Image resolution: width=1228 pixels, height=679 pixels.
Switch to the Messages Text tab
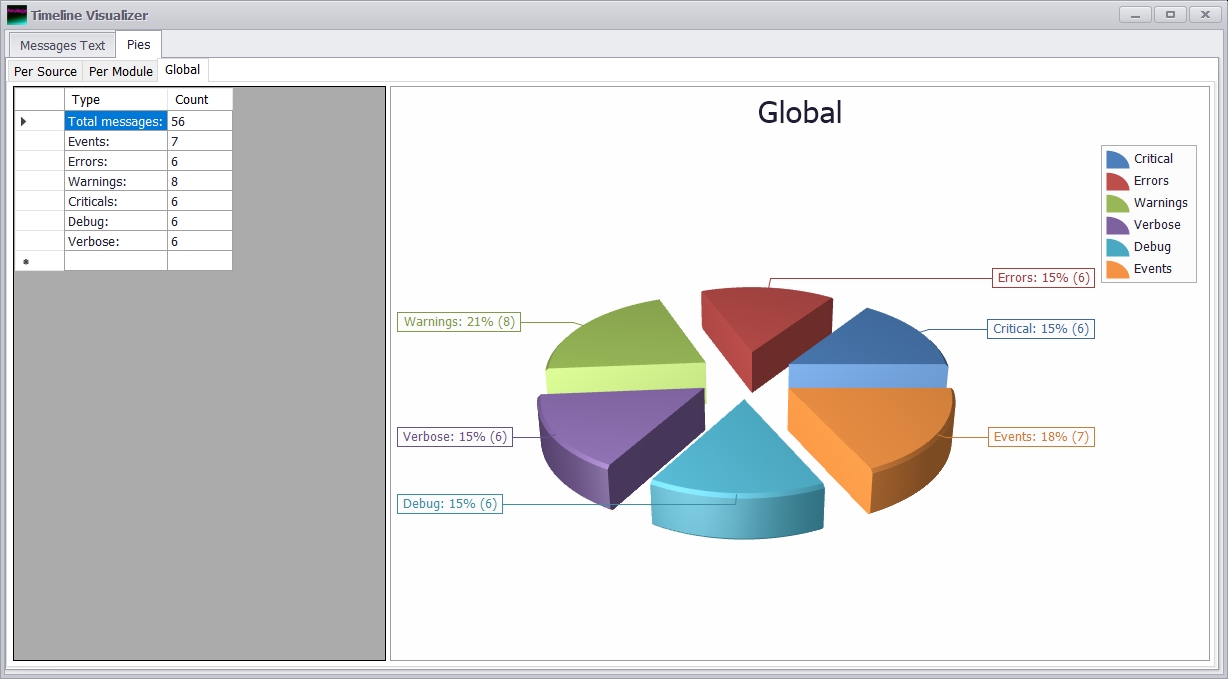(60, 44)
